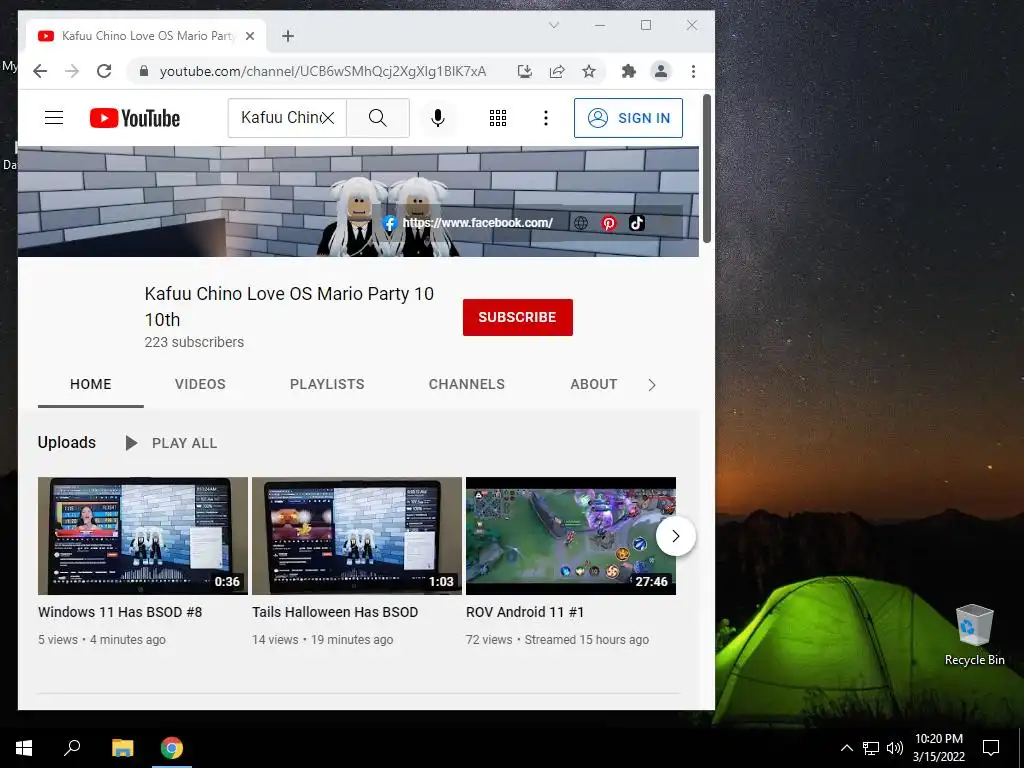Viewport: 1024px width, 768px height.
Task: Open the Windows Start menu
Action: 24,748
